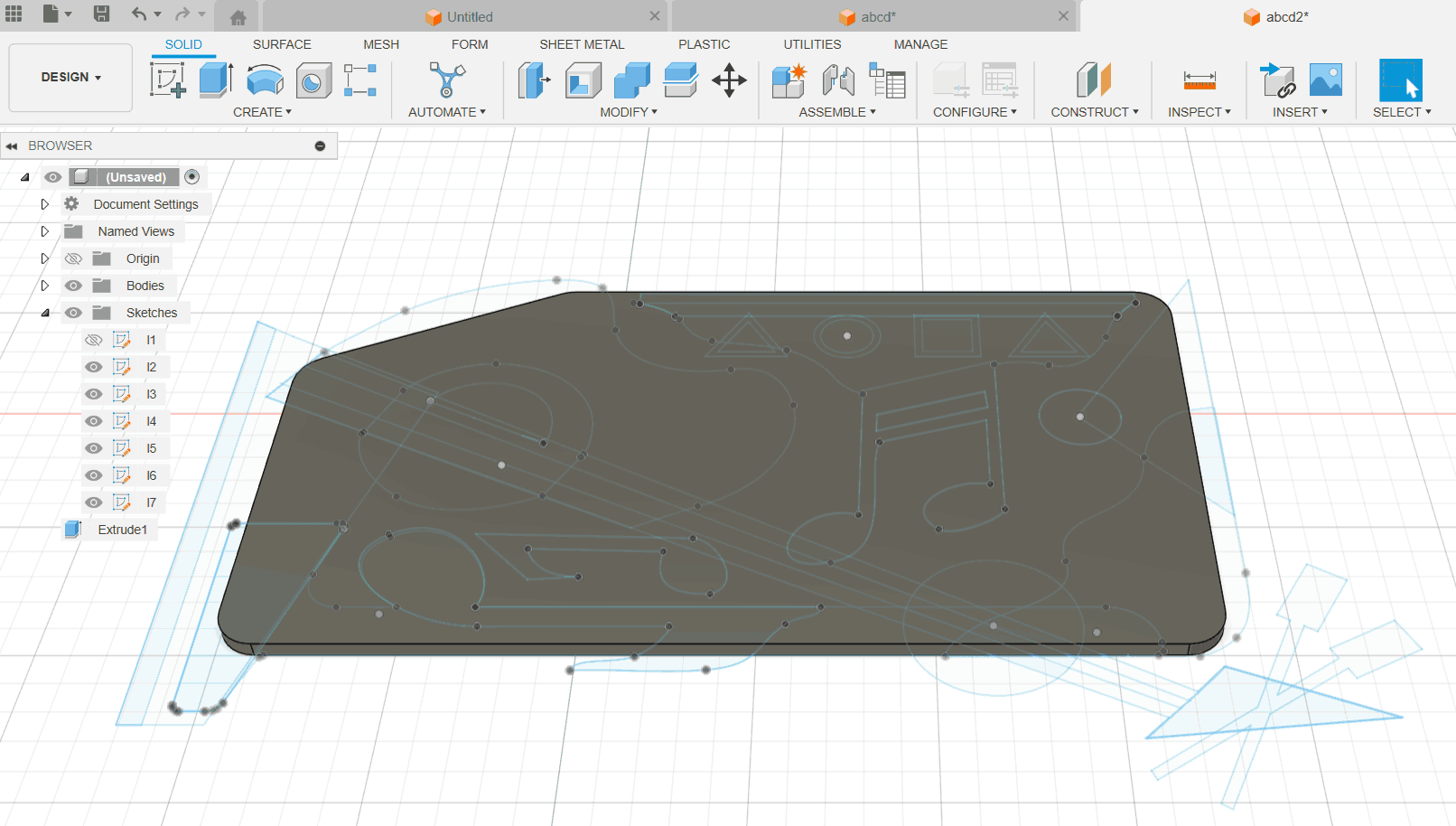Open the SELECT dropdown menu
This screenshot has width=1456, height=826.
[x=1402, y=112]
